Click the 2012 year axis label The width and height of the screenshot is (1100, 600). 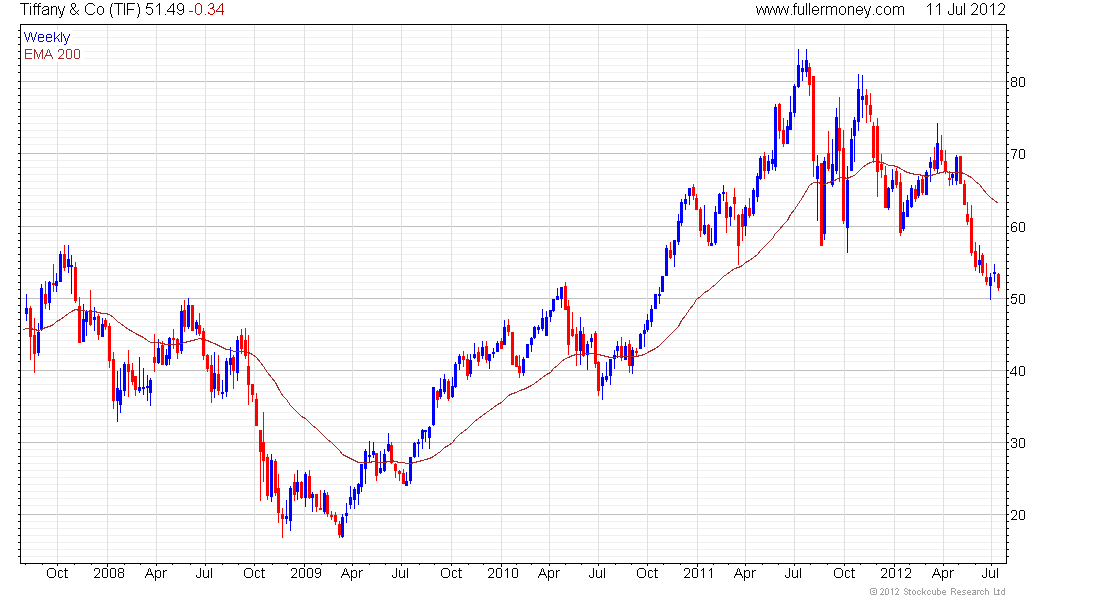[896, 573]
